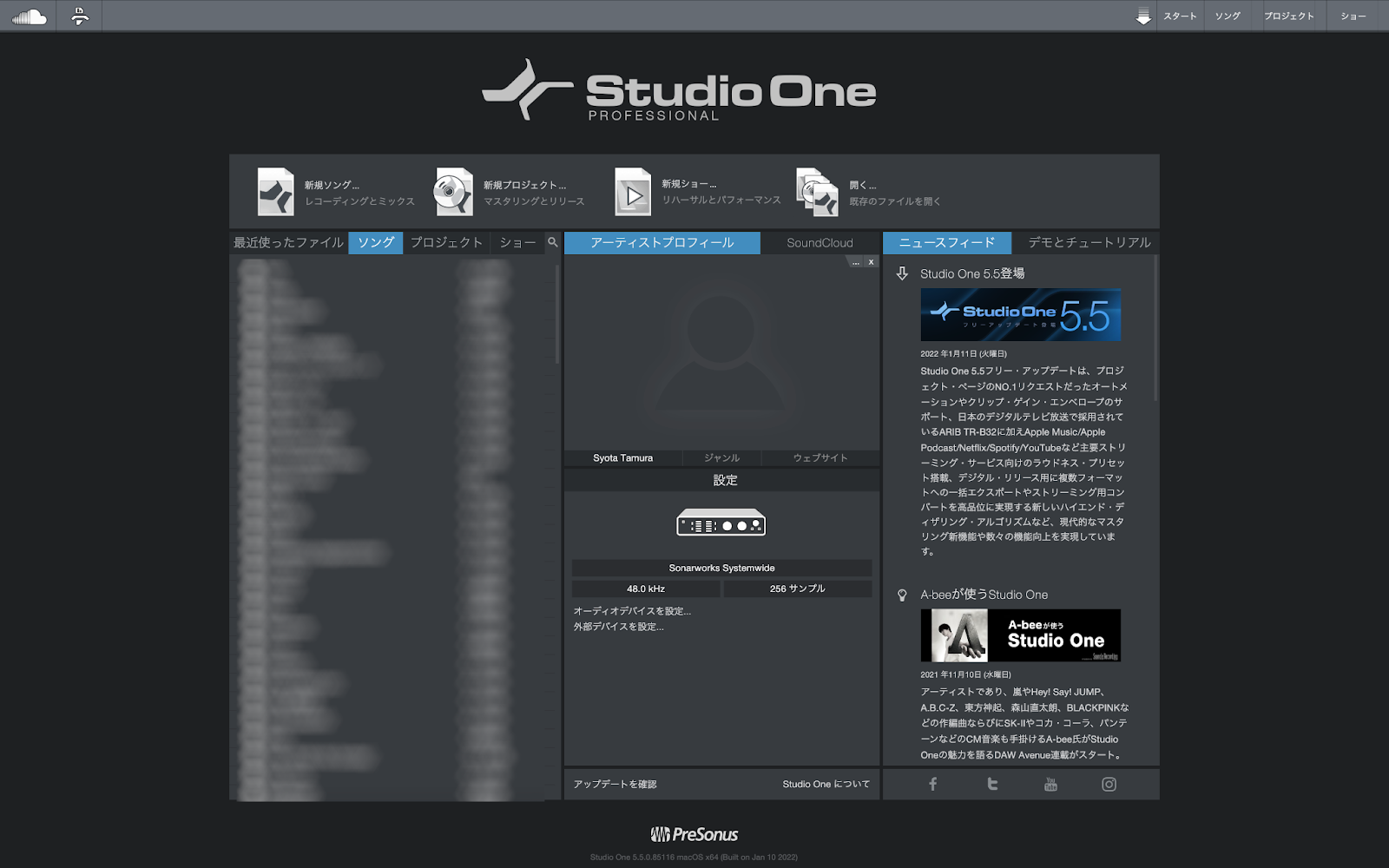
Task: Open the 256 サンプル buffer size selector
Action: point(798,589)
